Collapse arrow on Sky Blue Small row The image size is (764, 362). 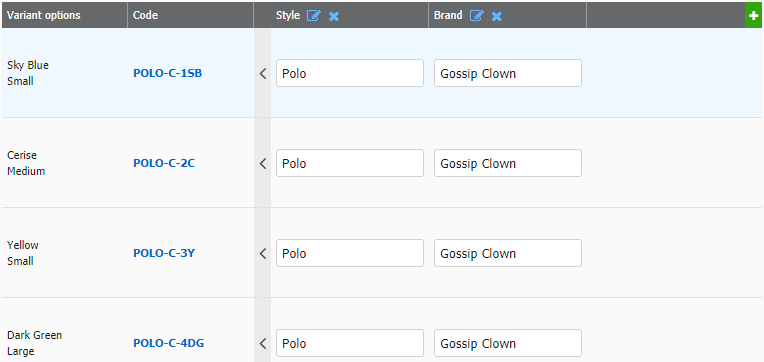tap(263, 74)
